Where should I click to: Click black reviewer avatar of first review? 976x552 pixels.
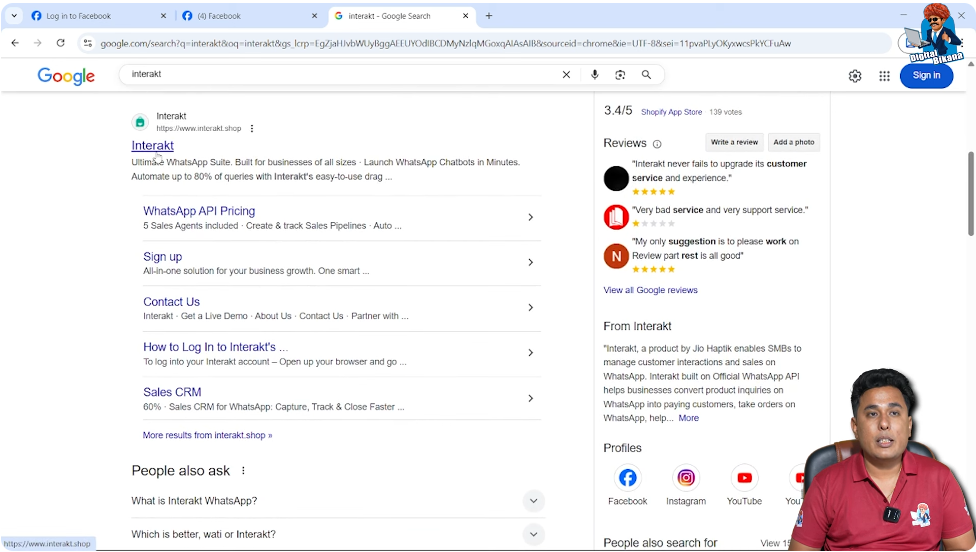(616, 179)
